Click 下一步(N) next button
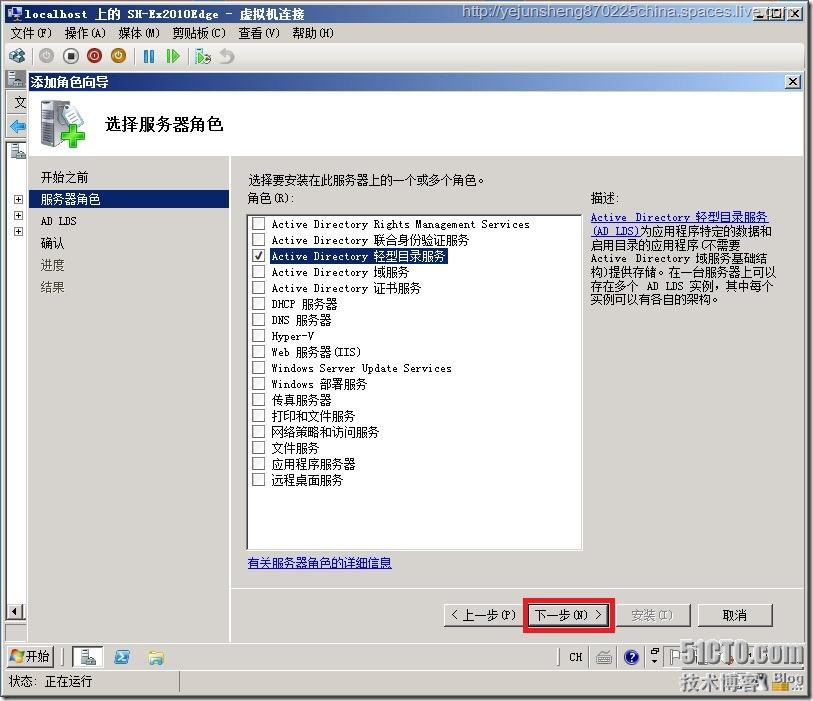Viewport: 813px width, 701px height. (x=568, y=615)
